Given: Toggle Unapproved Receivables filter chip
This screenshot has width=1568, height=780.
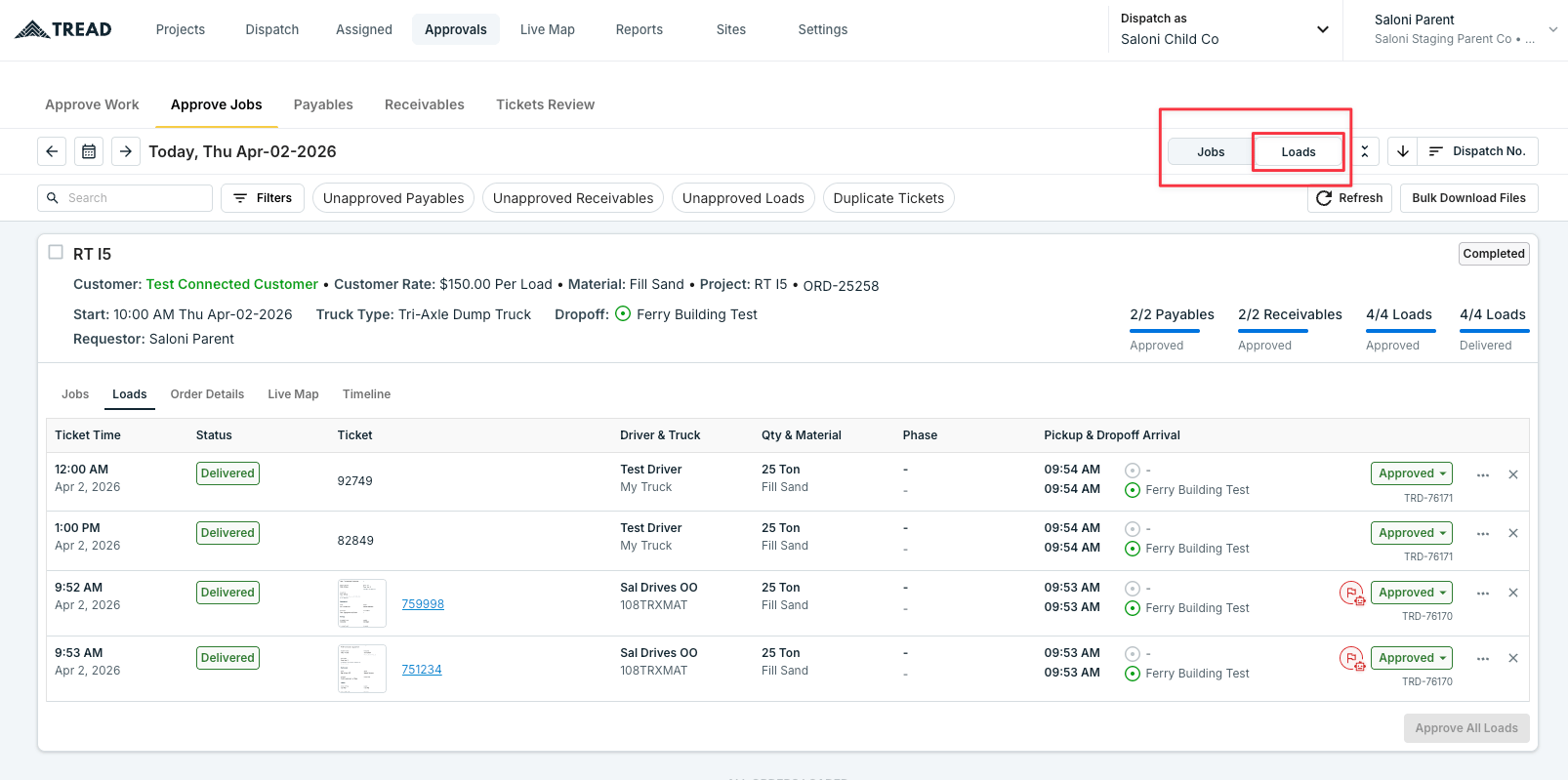Looking at the screenshot, I should 573,198.
